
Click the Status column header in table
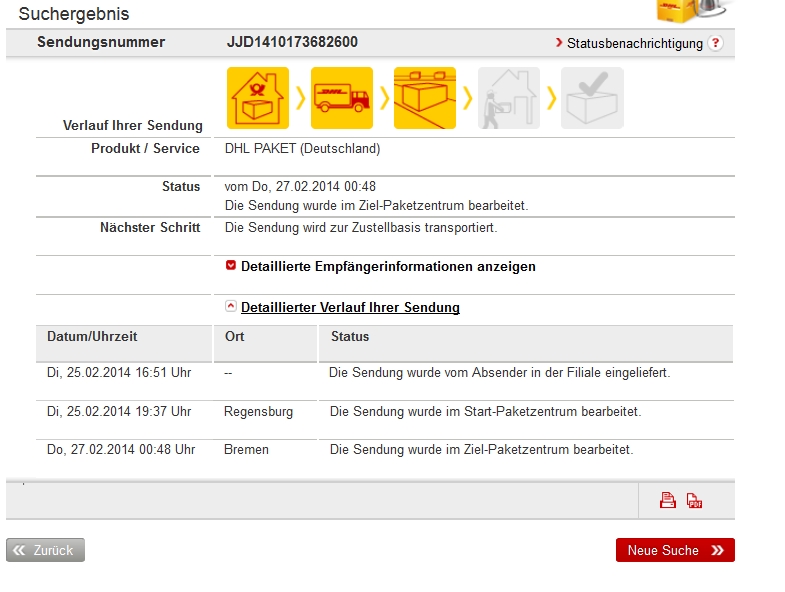(x=350, y=337)
